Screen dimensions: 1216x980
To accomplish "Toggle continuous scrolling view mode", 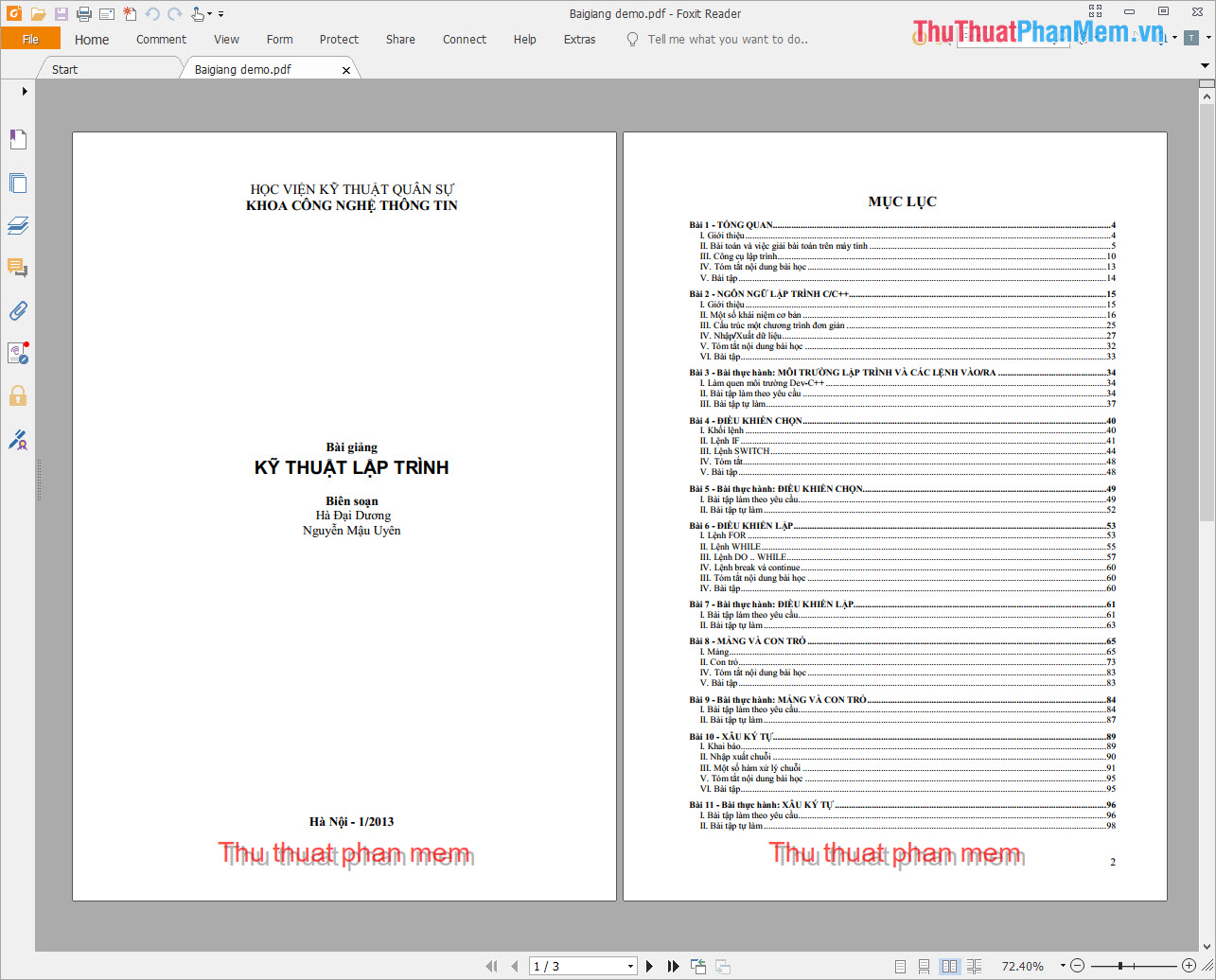I will click(x=924, y=966).
